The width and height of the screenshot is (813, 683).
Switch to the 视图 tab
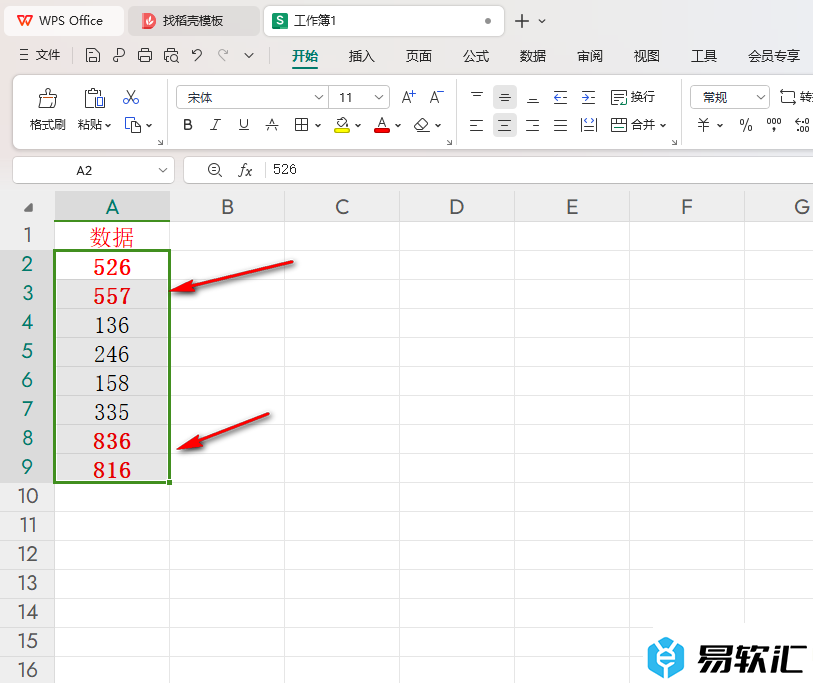pos(647,56)
